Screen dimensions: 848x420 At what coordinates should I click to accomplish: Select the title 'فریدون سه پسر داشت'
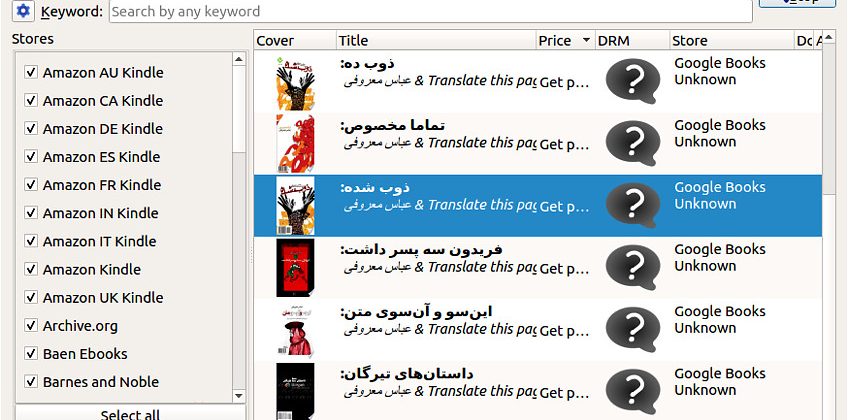point(421,250)
